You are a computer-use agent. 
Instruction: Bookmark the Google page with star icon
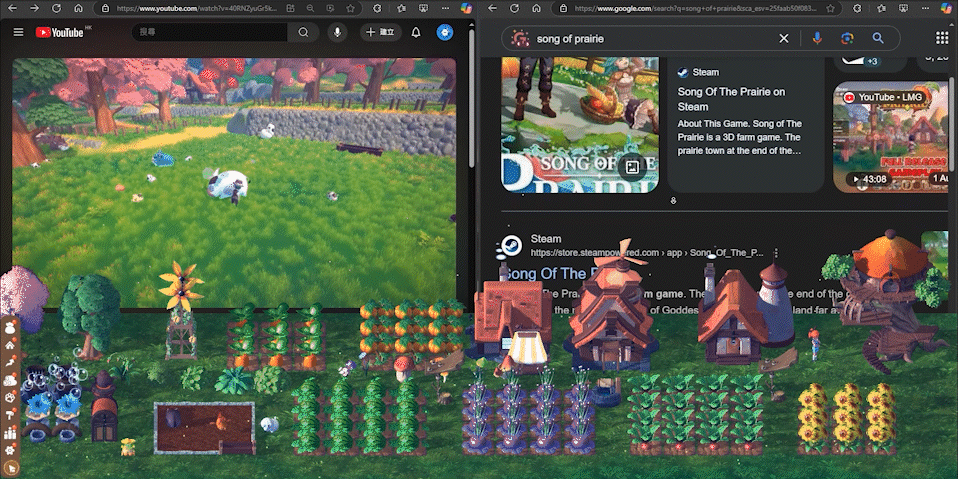pos(830,9)
